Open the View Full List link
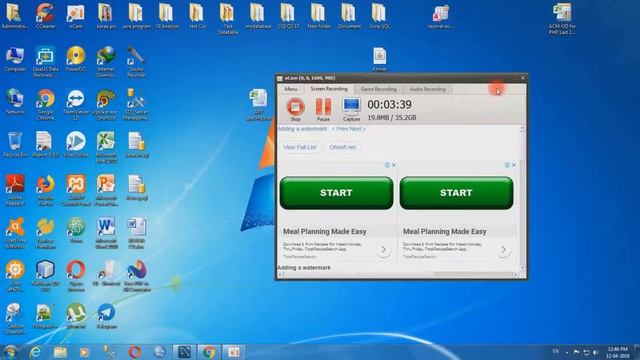640x360 pixels. click(x=300, y=147)
